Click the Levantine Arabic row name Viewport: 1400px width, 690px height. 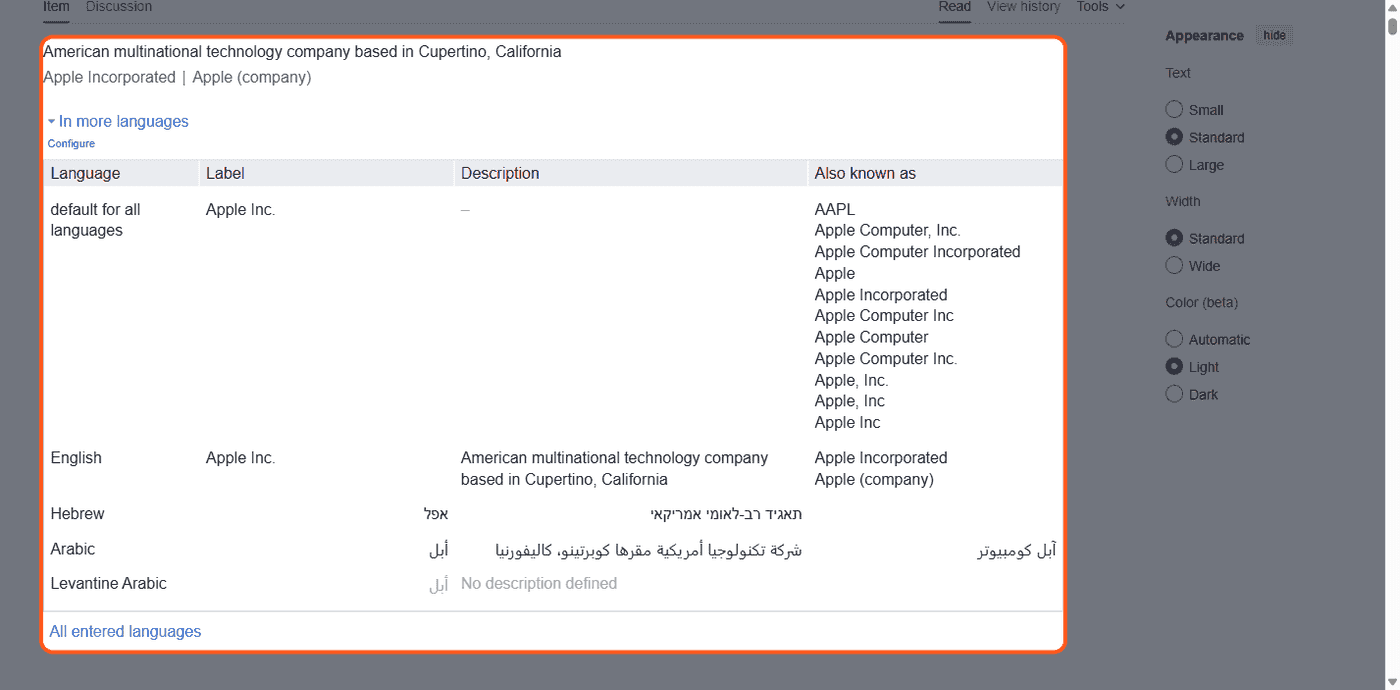109,583
